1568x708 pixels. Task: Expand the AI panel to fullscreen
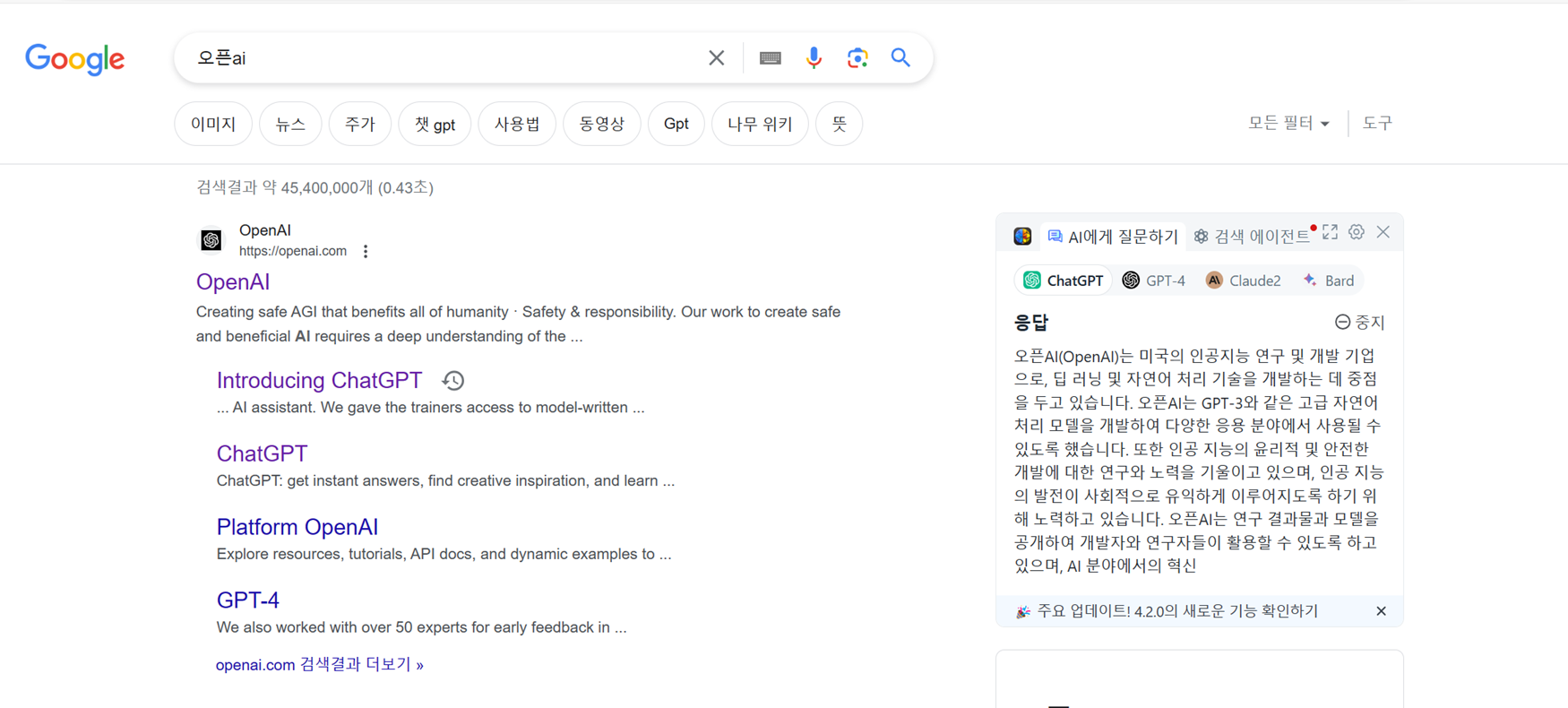click(x=1330, y=233)
